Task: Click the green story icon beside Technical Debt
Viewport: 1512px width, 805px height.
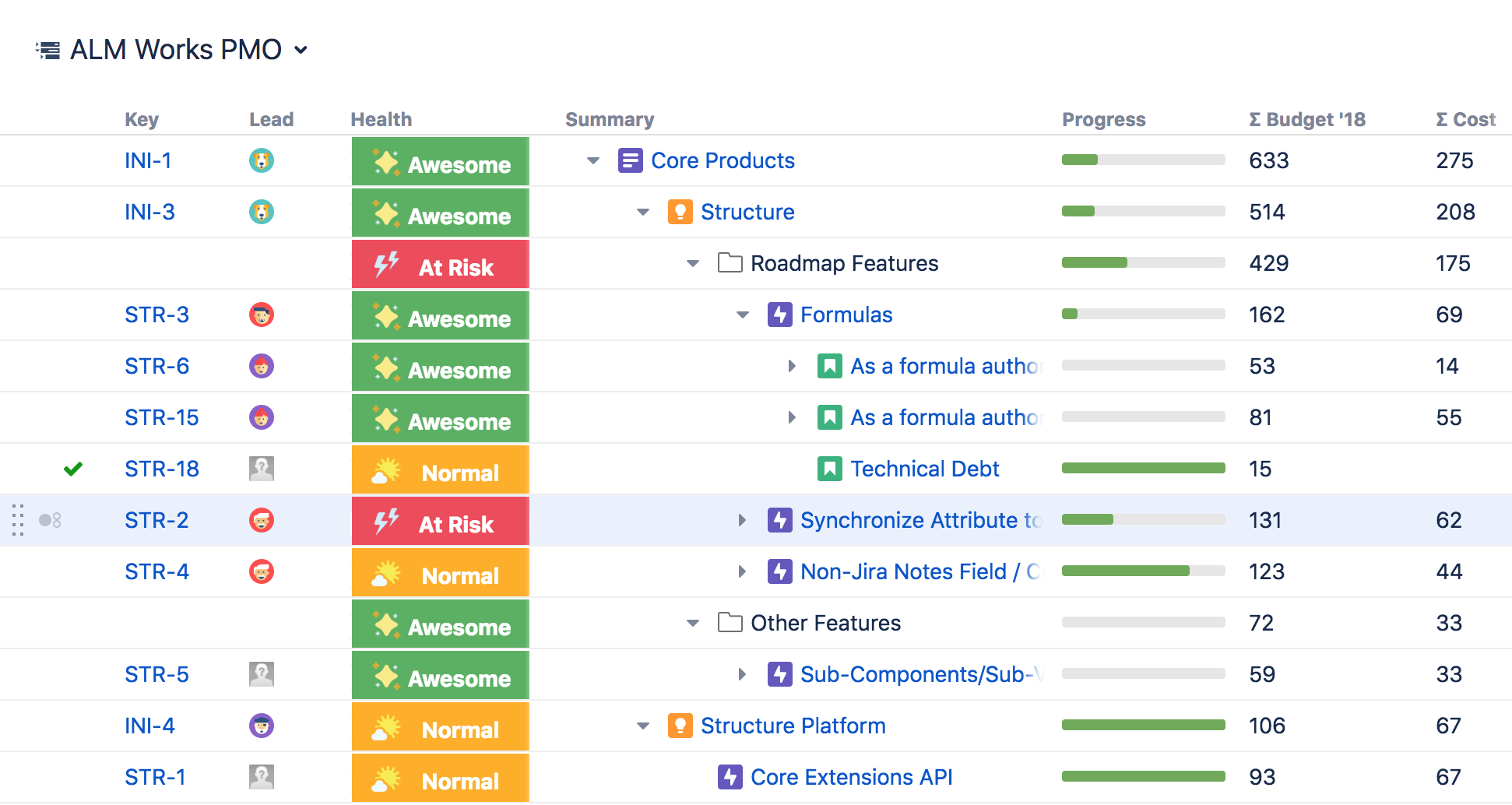Action: tap(829, 469)
